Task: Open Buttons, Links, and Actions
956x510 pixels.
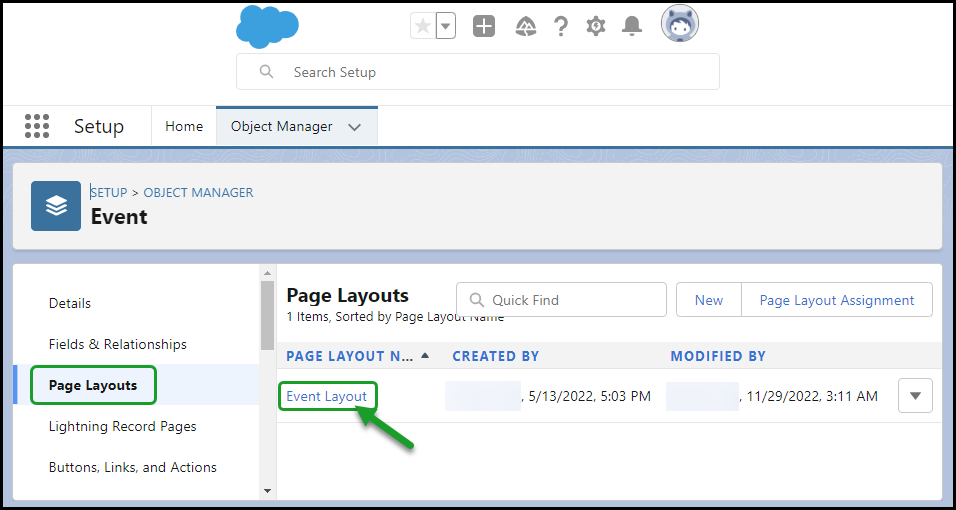Action: 133,467
